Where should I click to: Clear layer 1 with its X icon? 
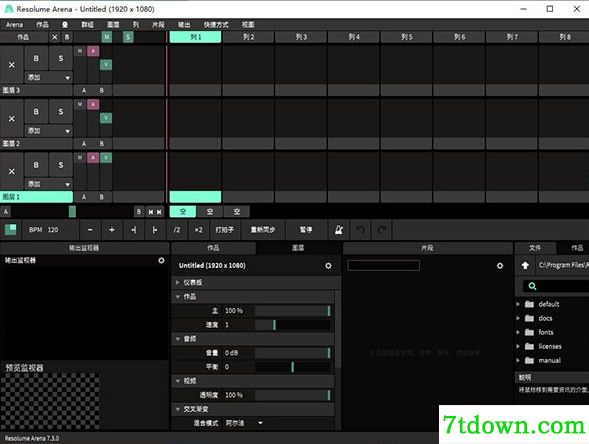pyautogui.click(x=12, y=171)
